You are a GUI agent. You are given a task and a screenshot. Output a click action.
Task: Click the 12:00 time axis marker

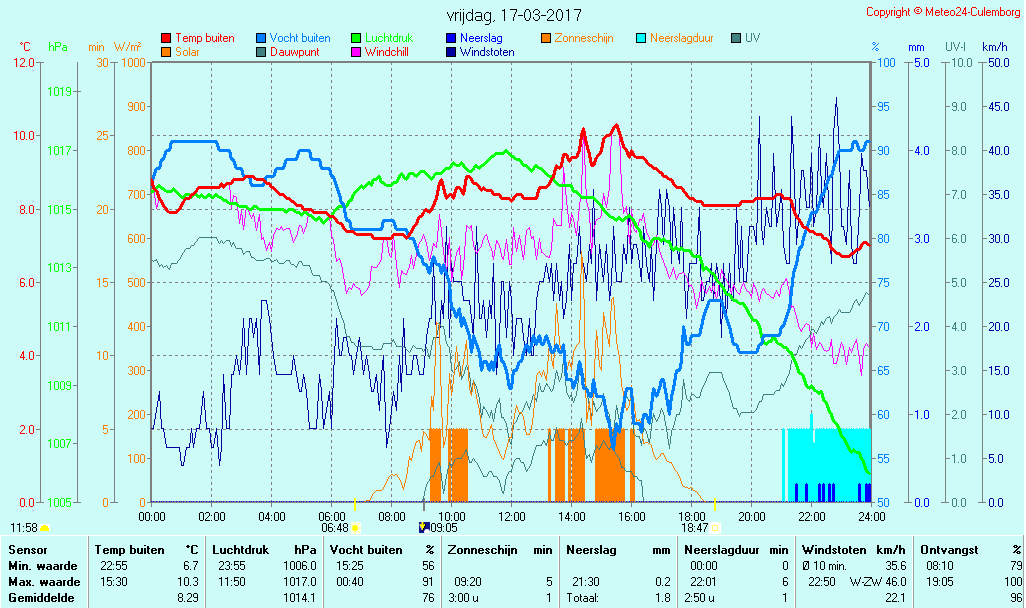(512, 516)
